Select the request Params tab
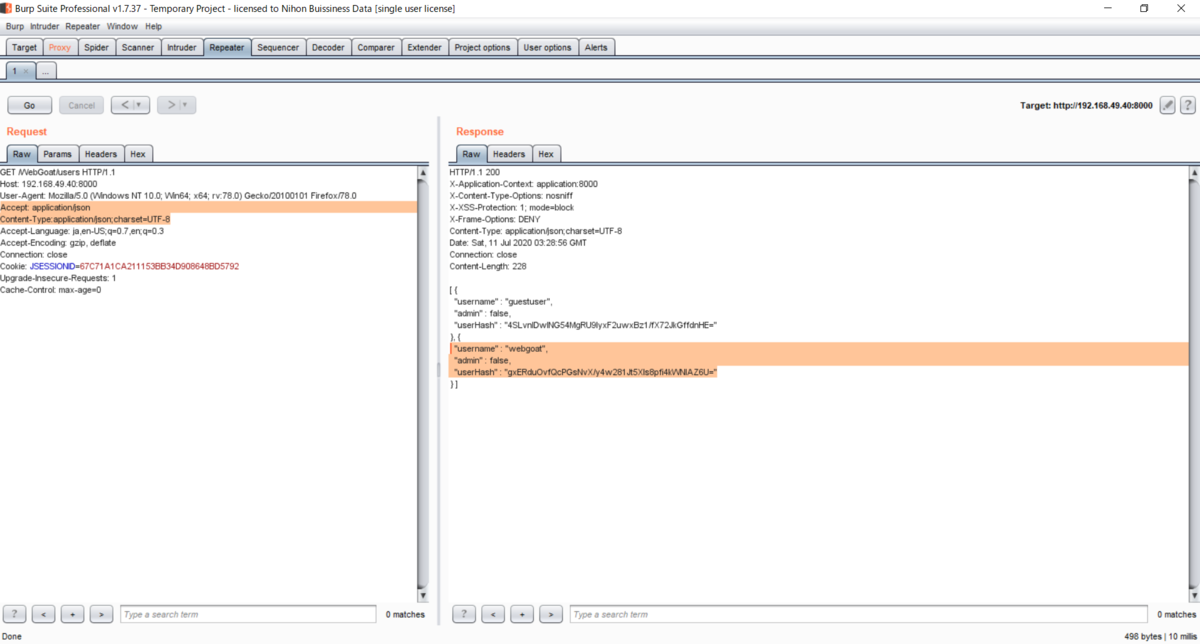Viewport: 1200px width, 644px height. (57, 154)
